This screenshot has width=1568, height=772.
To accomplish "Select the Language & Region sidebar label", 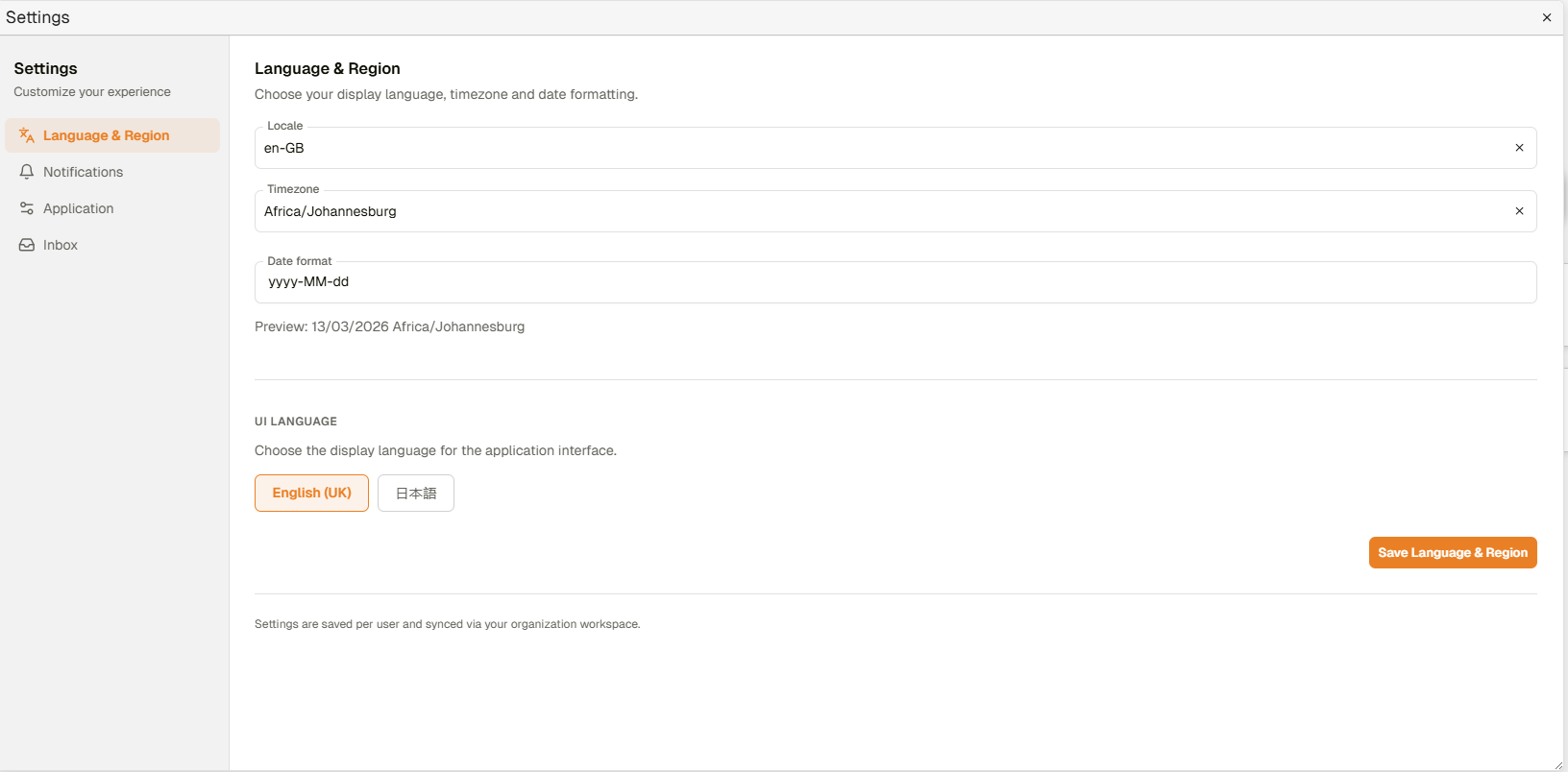I will (x=107, y=135).
